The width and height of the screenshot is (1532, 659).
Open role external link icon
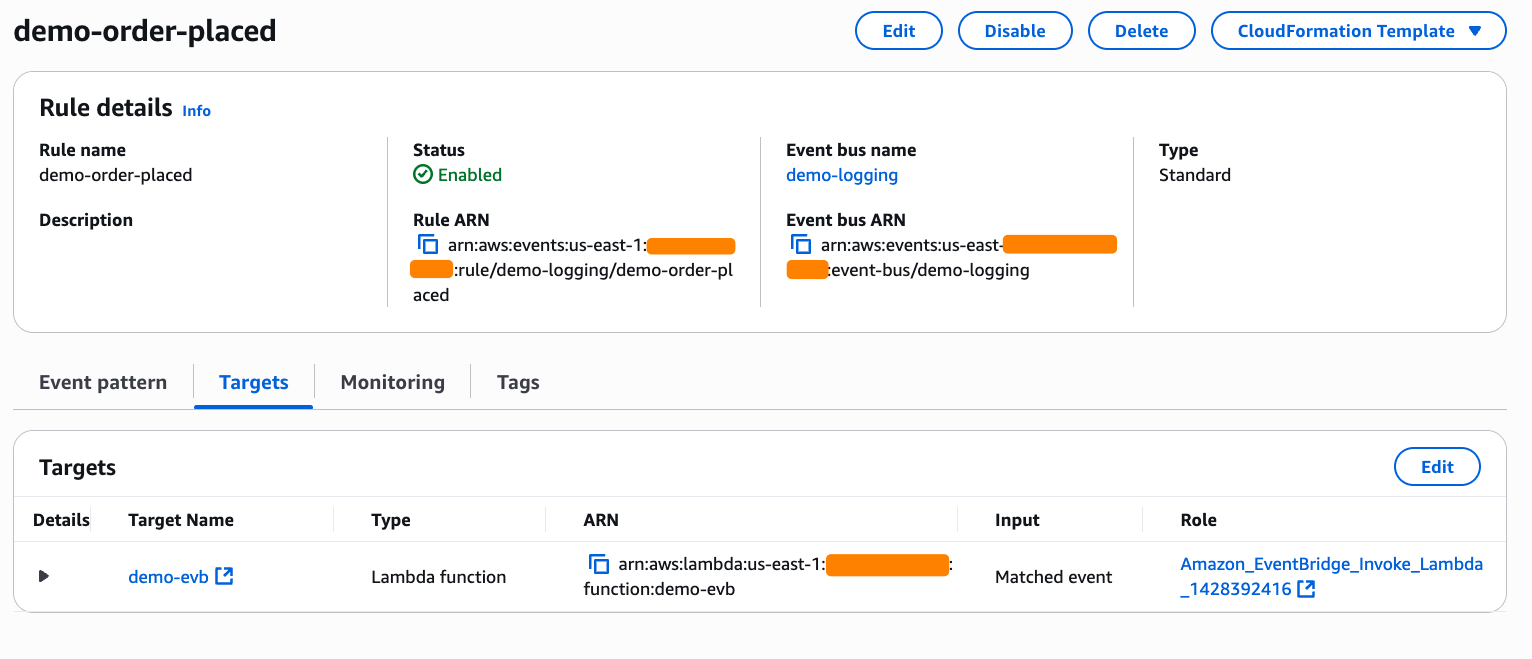point(1306,590)
